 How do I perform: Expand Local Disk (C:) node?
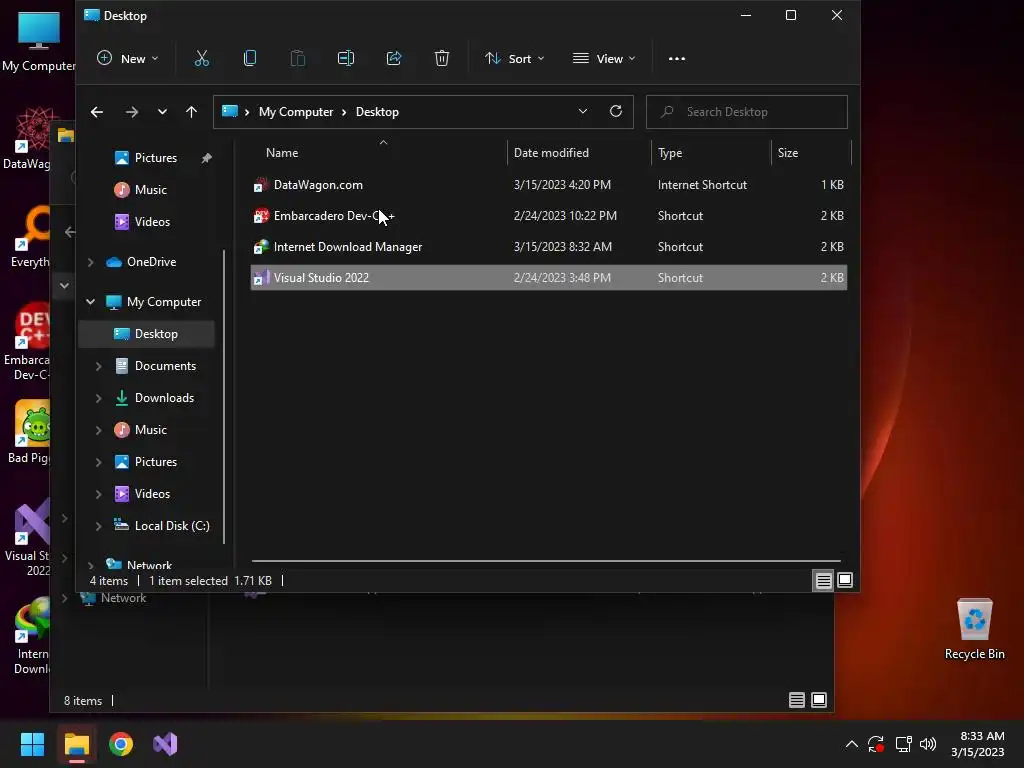coord(99,526)
